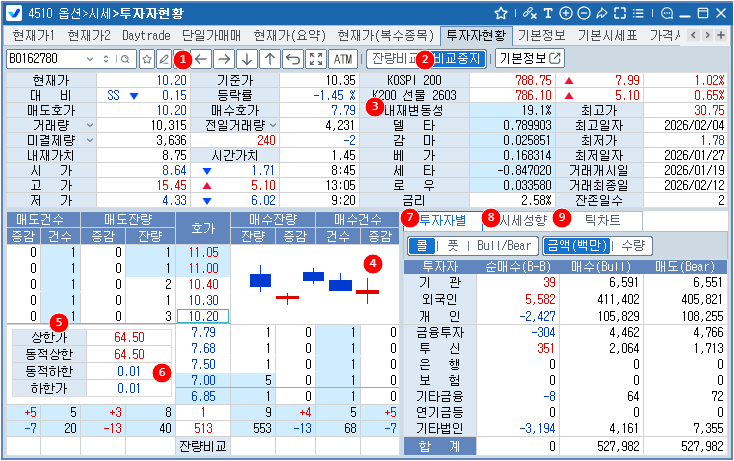Click the 잔량비교 label below order book

pos(203,442)
